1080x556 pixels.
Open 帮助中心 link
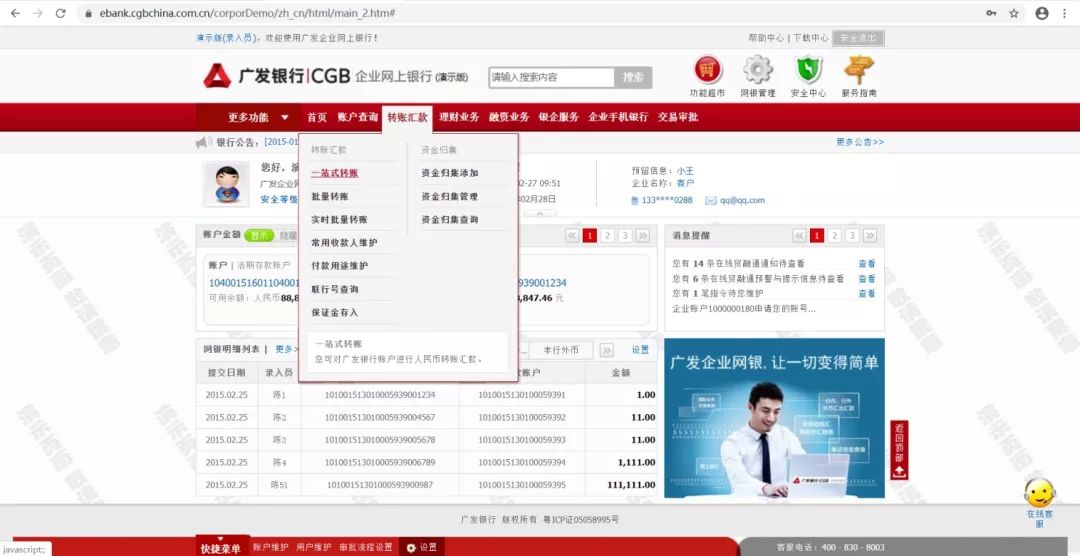[766, 39]
